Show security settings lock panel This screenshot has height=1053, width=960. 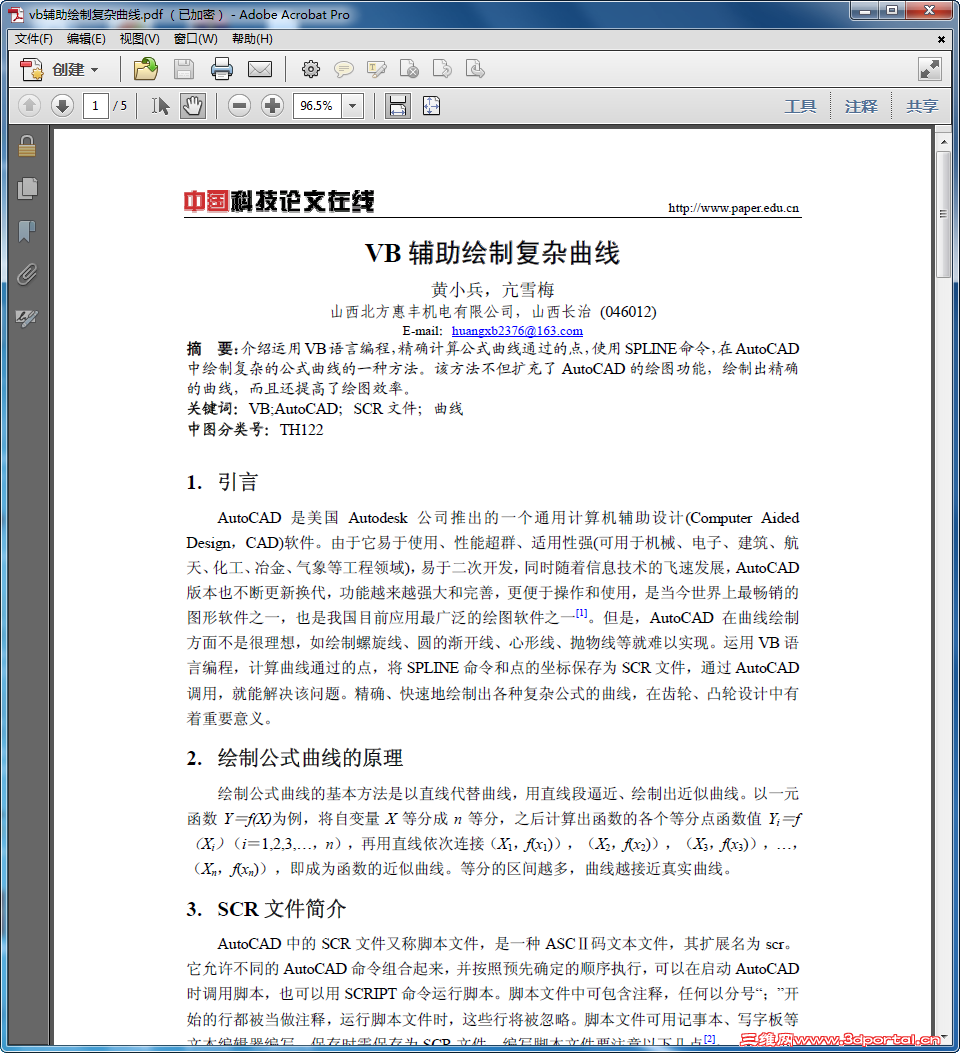click(27, 146)
